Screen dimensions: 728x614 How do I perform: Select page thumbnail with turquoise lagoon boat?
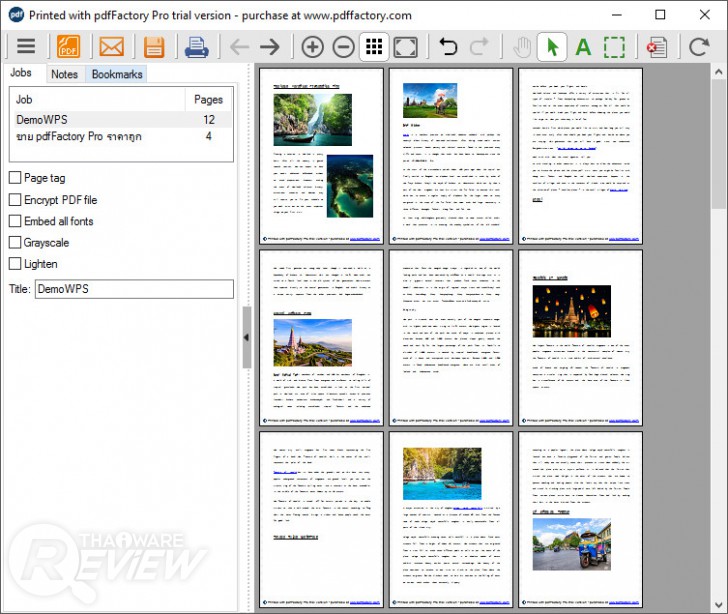coord(451,519)
